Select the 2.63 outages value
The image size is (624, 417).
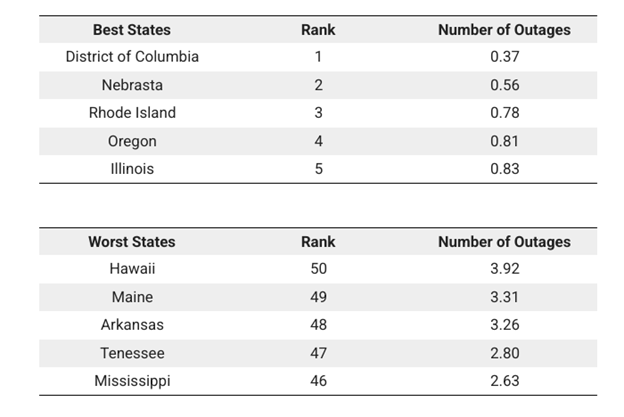click(x=505, y=381)
